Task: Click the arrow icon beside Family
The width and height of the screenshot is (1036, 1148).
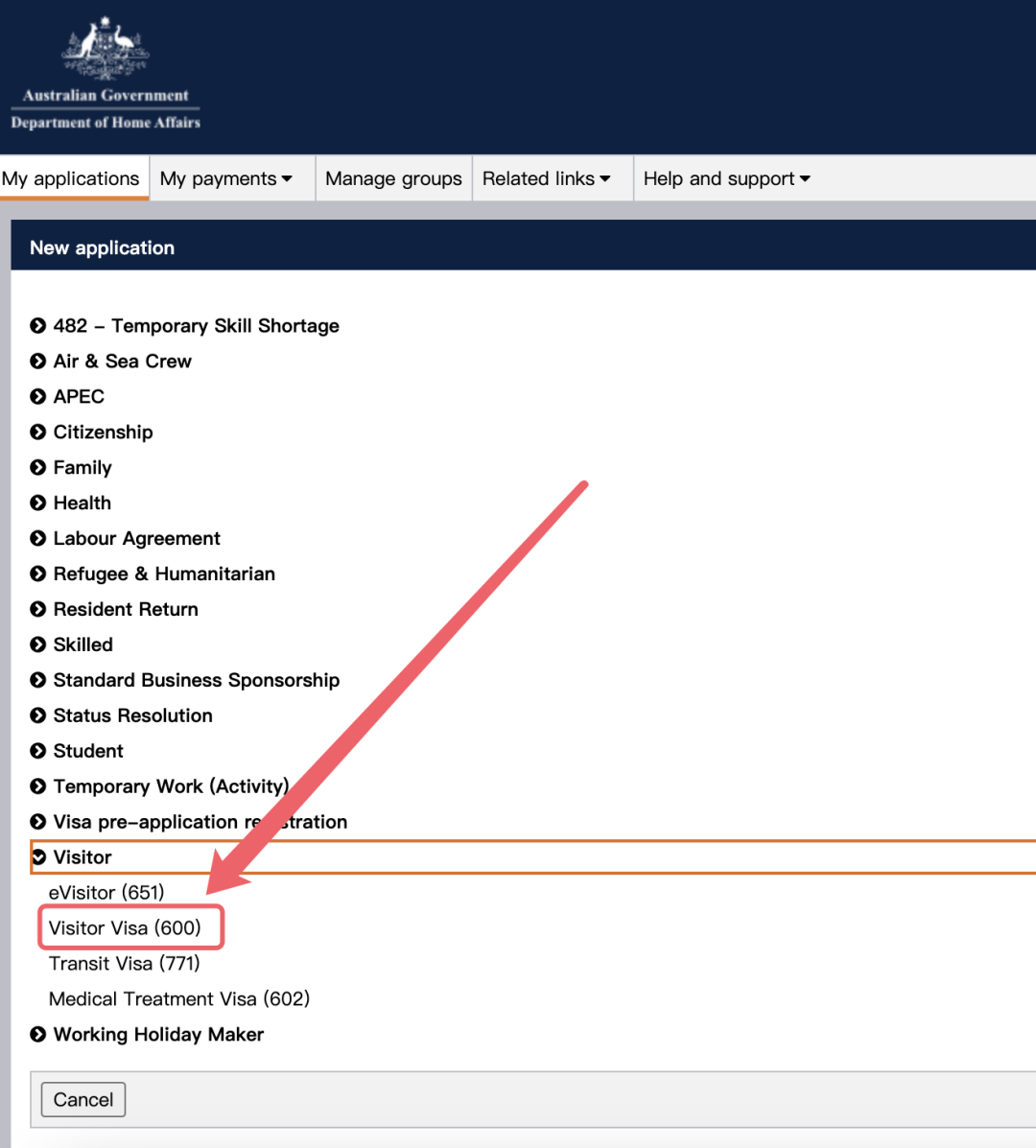Action: tap(38, 467)
